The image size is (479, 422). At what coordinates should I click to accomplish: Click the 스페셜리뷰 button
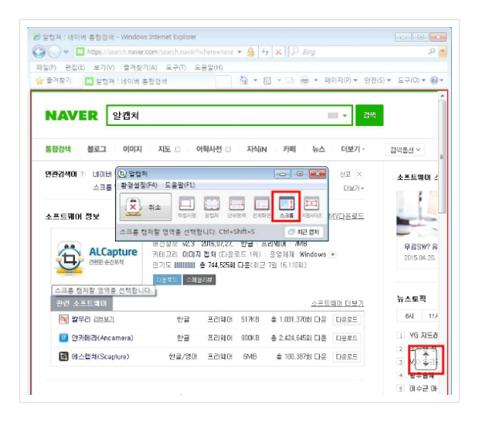199,280
